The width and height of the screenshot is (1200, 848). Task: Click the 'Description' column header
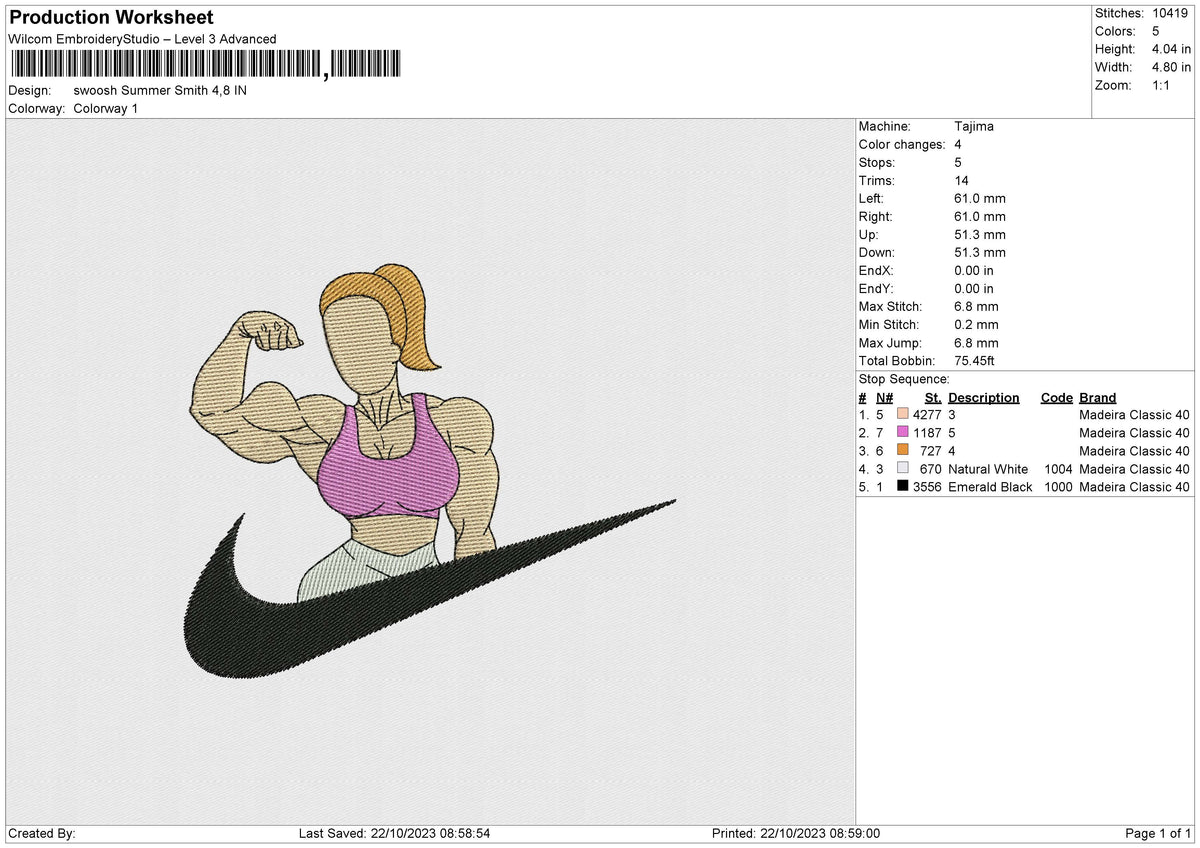point(984,397)
